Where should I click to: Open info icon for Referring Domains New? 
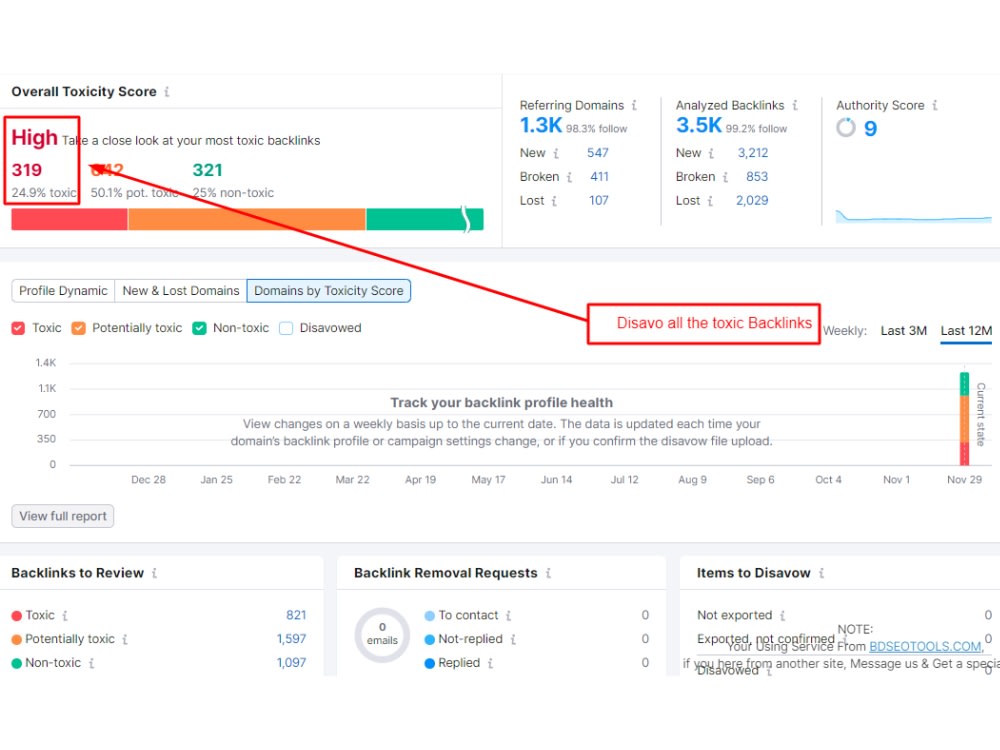[556, 154]
